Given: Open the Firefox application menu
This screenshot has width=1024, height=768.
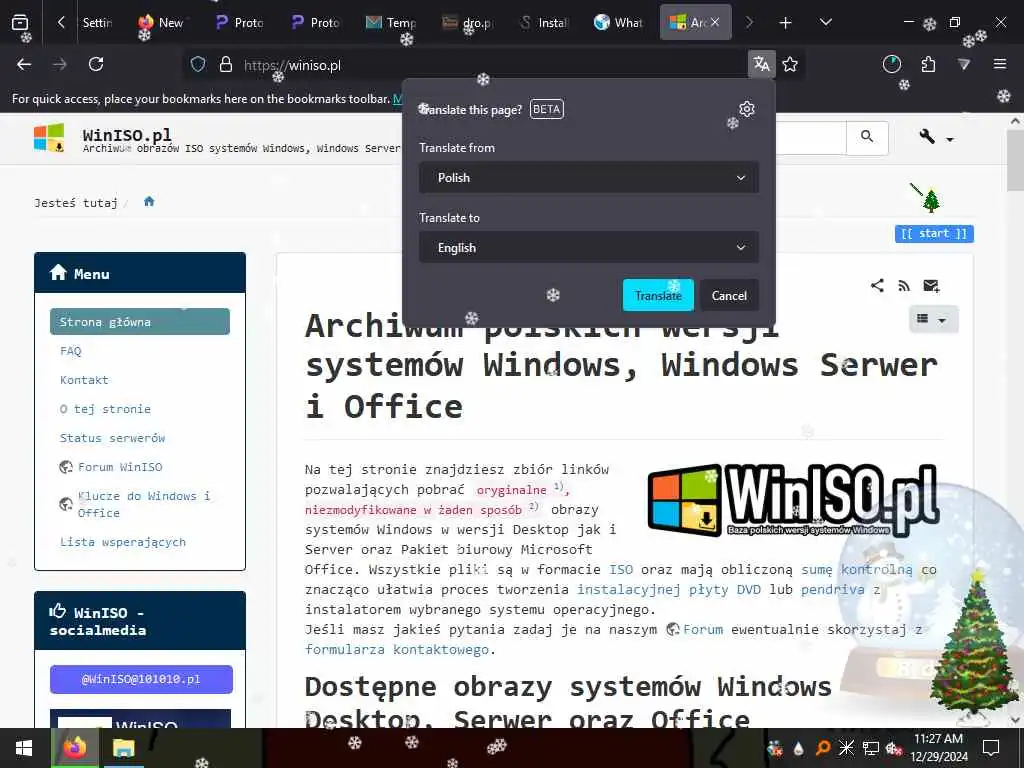Looking at the screenshot, I should pos(999,64).
